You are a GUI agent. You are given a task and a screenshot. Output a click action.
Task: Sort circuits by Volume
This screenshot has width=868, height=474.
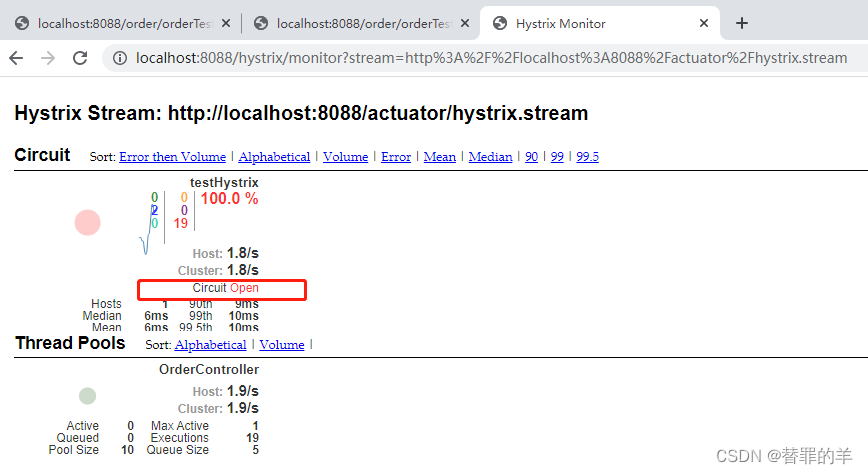click(345, 157)
